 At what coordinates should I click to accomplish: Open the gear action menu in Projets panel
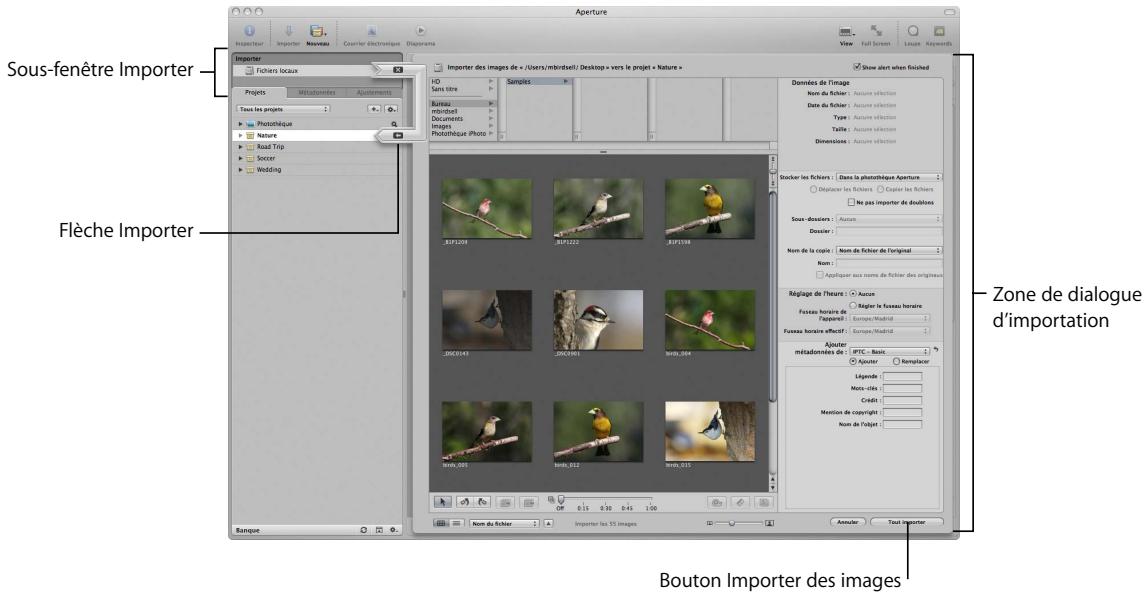coord(391,109)
